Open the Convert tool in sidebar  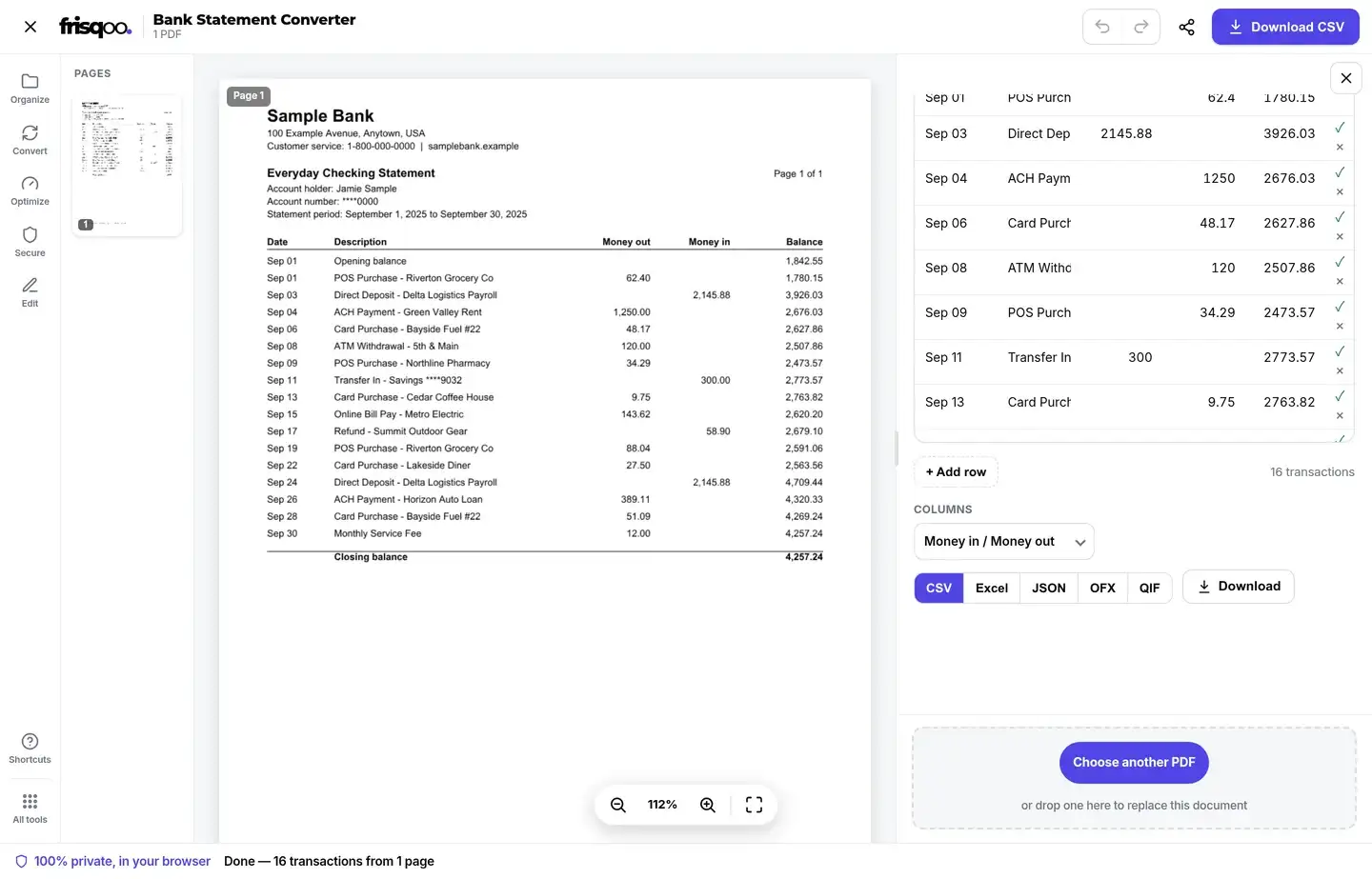pos(30,139)
